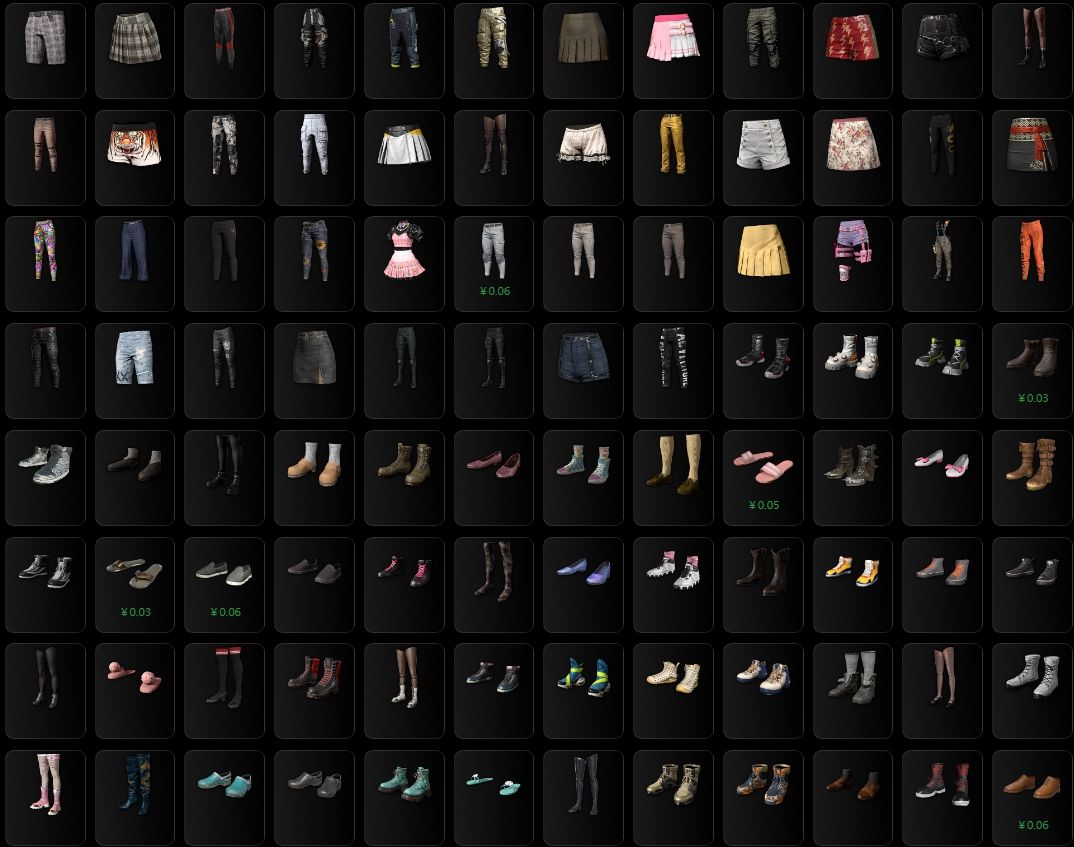Choose the pink and white layered skirt
1074x847 pixels.
(x=673, y=38)
